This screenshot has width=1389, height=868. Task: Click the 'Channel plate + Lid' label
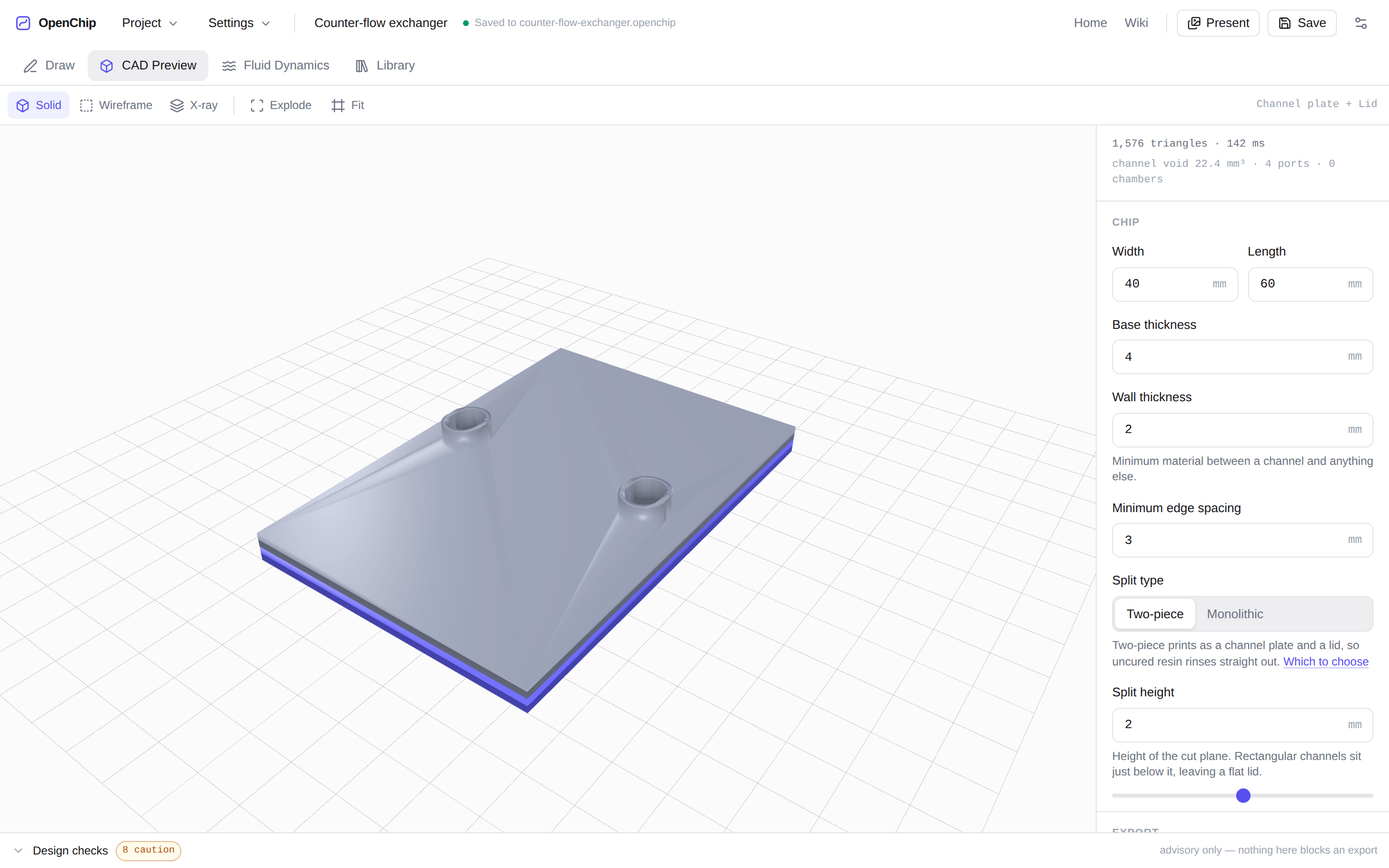point(1316,104)
